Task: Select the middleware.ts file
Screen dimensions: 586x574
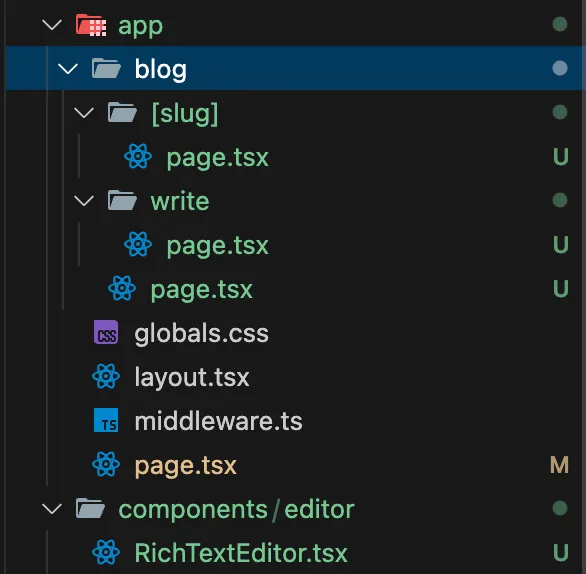Action: pyautogui.click(x=219, y=421)
